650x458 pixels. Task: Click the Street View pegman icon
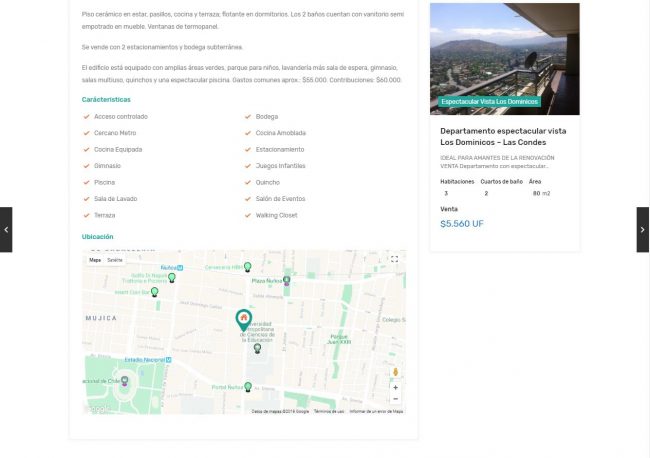[x=395, y=372]
